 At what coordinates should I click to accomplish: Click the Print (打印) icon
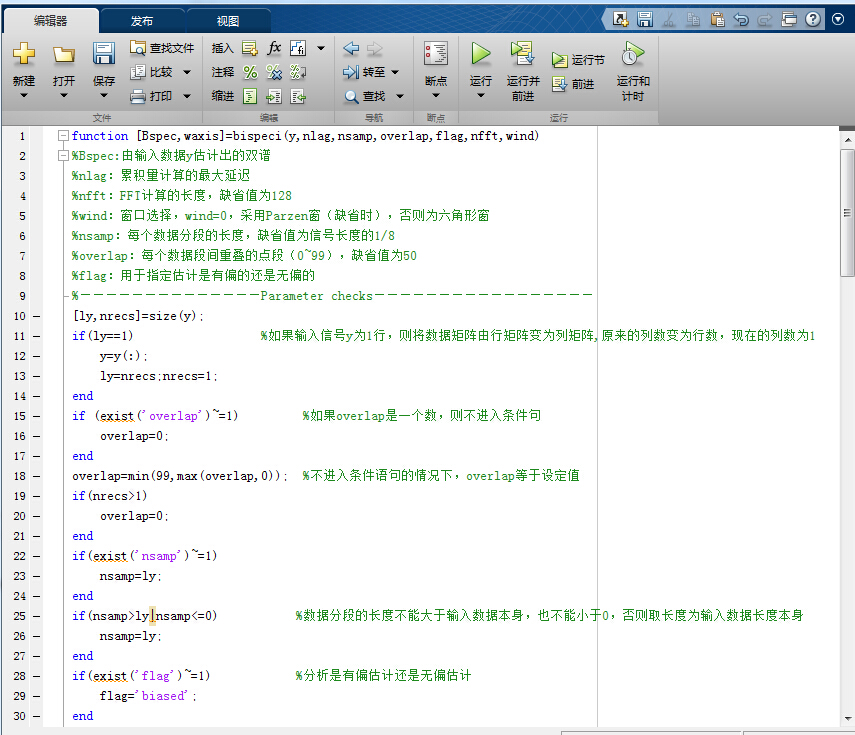coord(138,97)
